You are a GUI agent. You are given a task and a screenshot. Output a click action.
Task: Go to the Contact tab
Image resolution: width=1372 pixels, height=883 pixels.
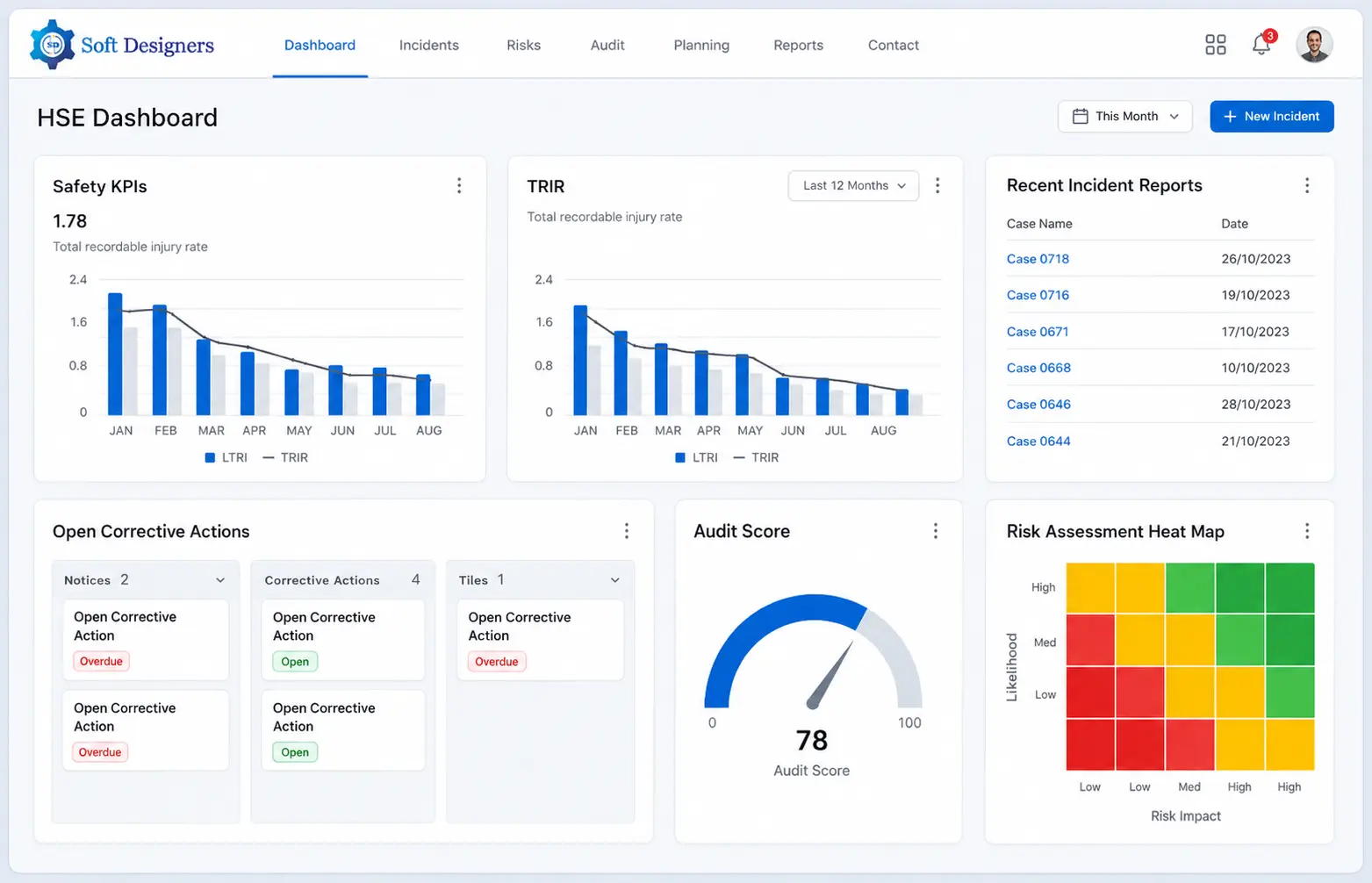(x=893, y=45)
